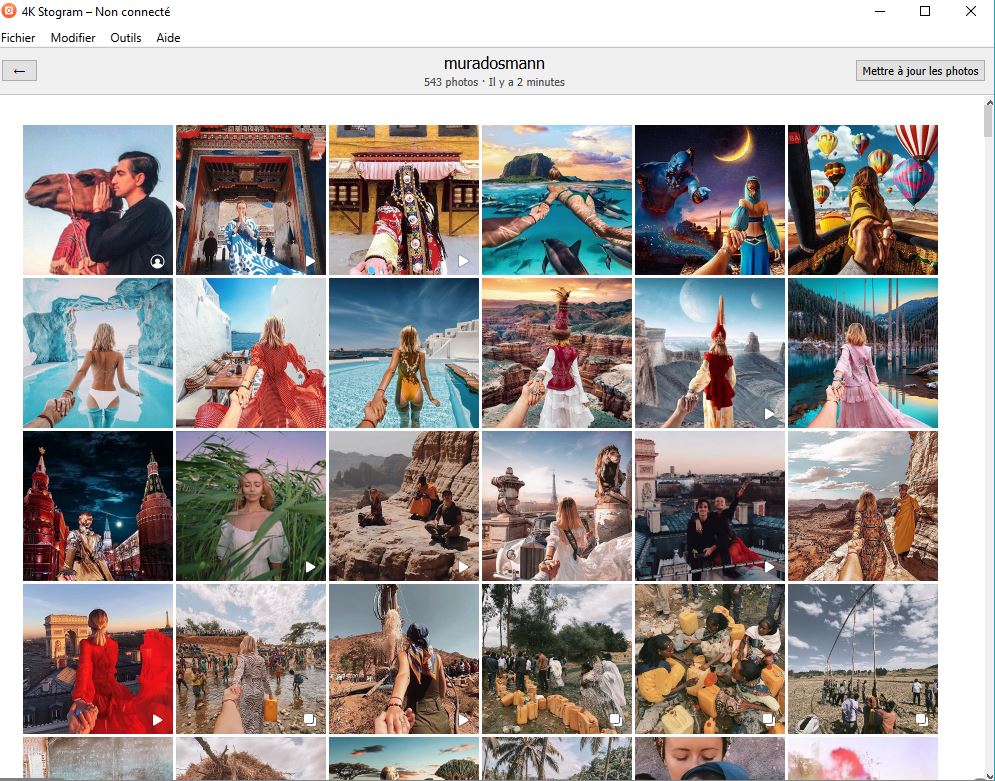
Task: Click play icon on Red Square statue-planet thumbnail
Action: (769, 414)
